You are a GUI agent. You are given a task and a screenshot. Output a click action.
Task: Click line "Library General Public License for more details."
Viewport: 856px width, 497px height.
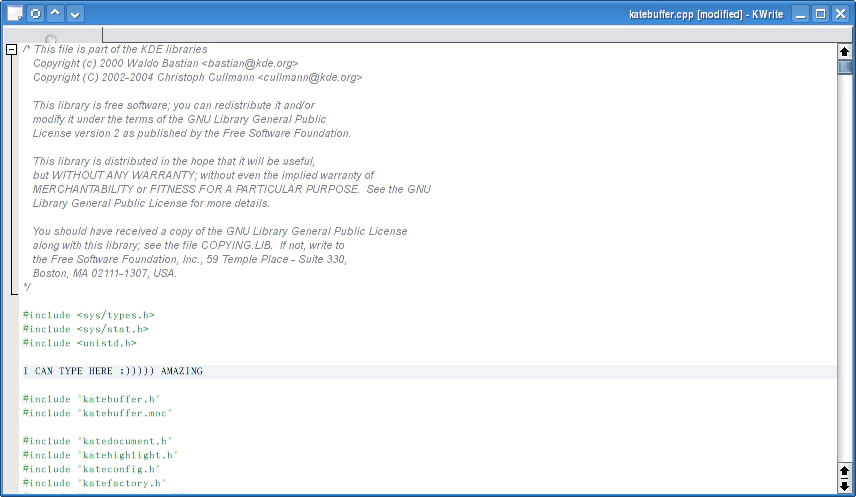click(x=151, y=204)
